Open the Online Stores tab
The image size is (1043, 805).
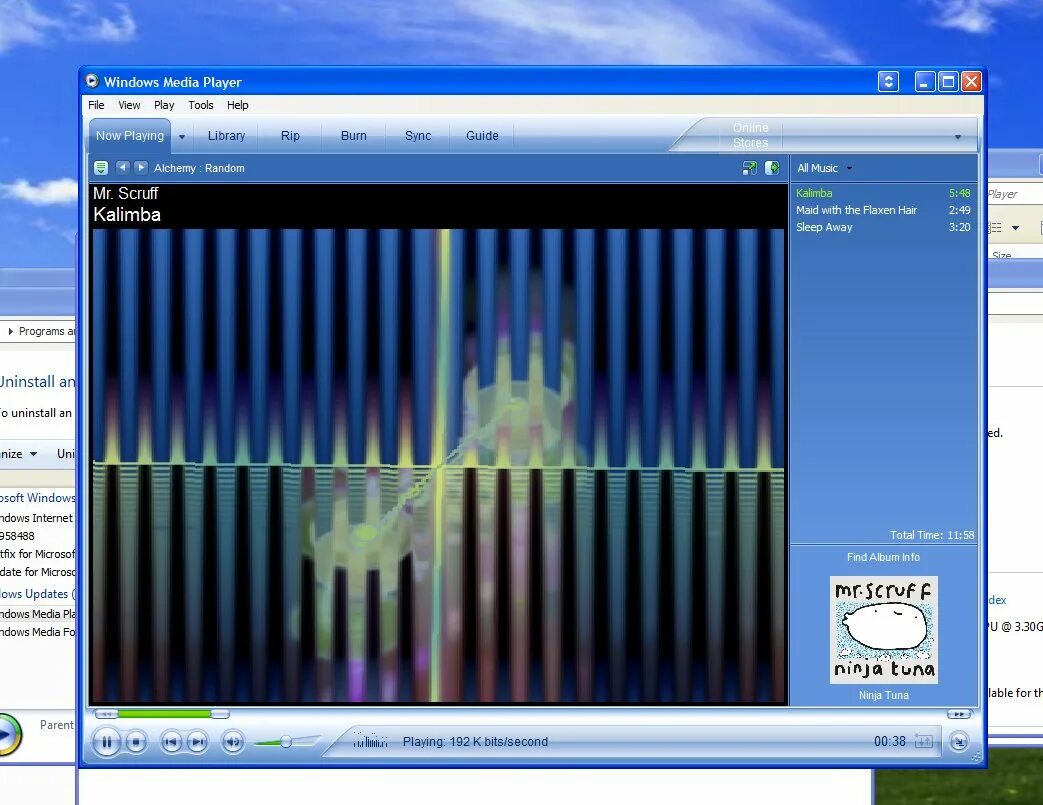click(750, 135)
